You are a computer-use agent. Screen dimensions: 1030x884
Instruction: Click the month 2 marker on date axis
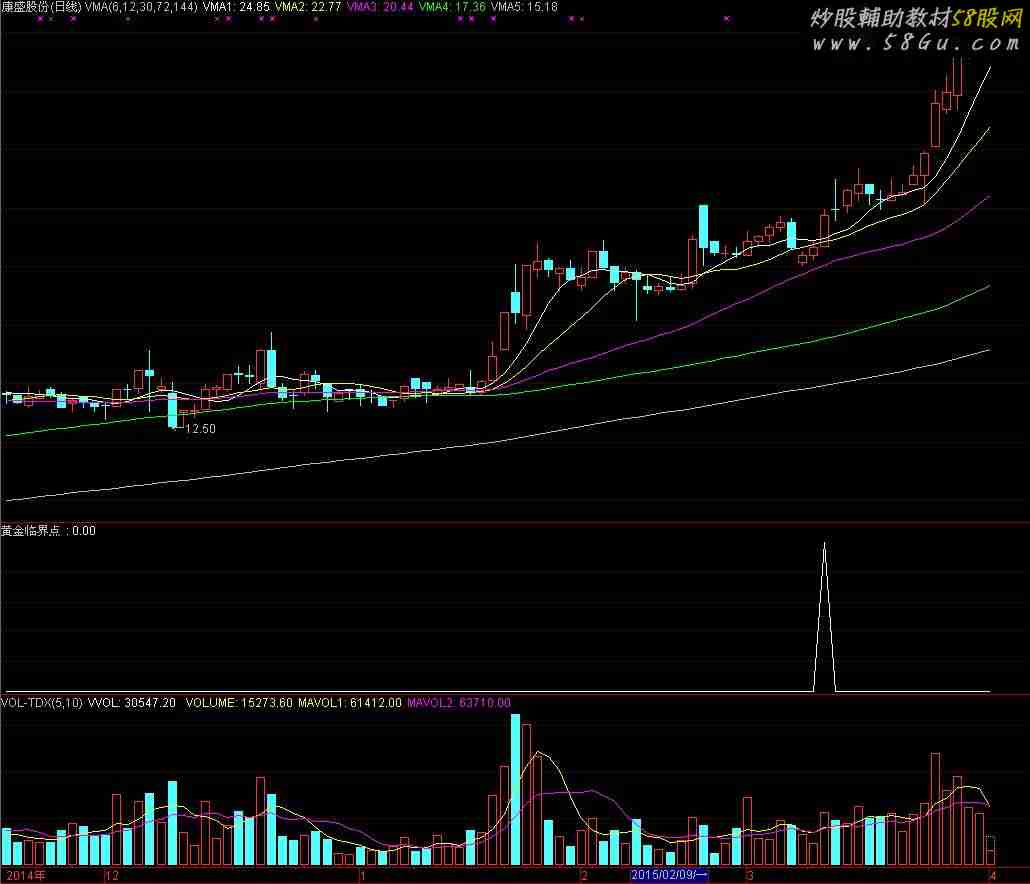pos(584,875)
